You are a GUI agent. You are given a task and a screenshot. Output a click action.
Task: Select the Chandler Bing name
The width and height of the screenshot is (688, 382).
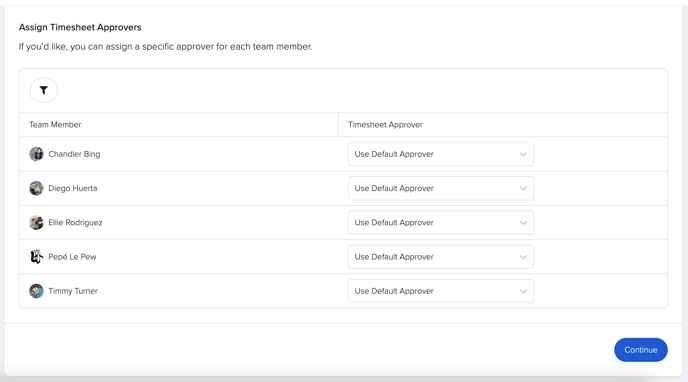[74, 154]
